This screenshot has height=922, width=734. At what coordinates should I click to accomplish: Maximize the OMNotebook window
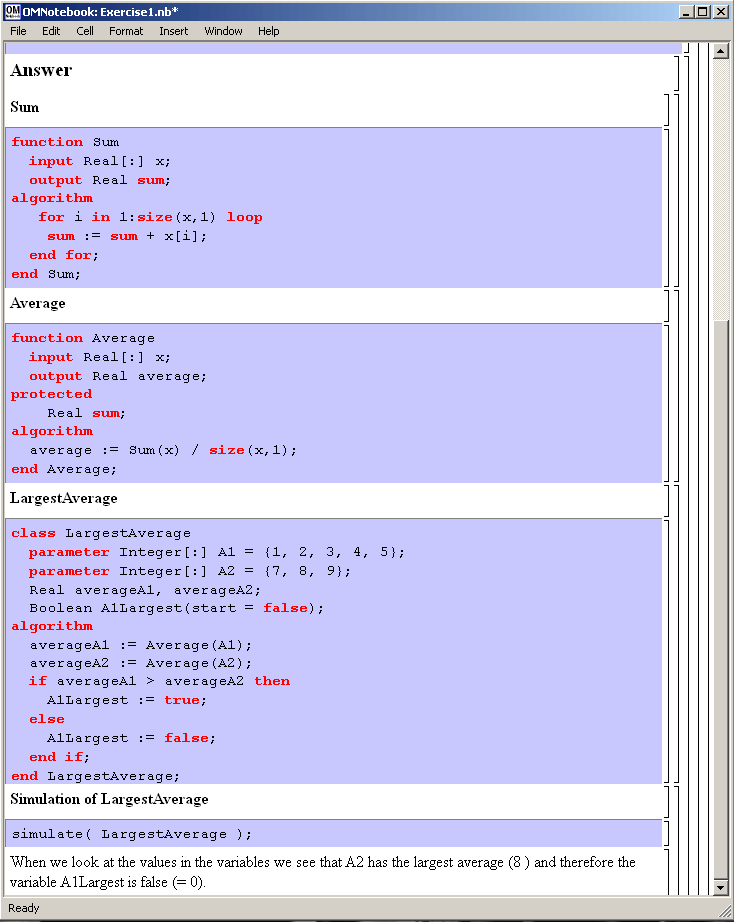click(x=704, y=11)
